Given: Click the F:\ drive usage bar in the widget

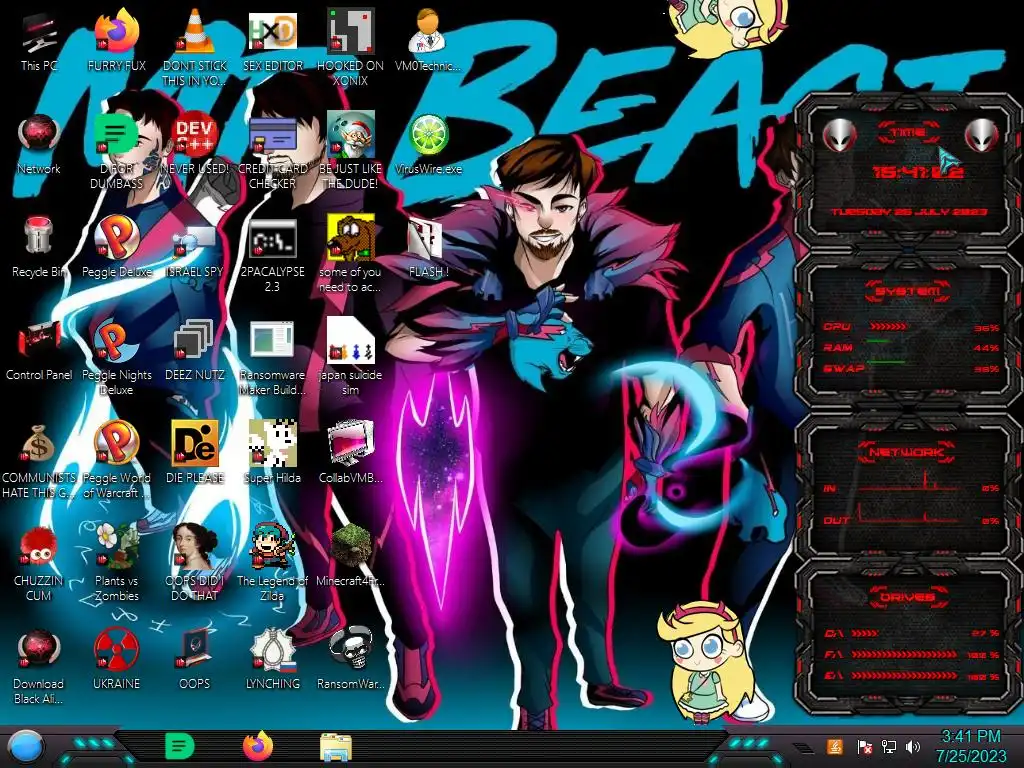Looking at the screenshot, I should 904,654.
